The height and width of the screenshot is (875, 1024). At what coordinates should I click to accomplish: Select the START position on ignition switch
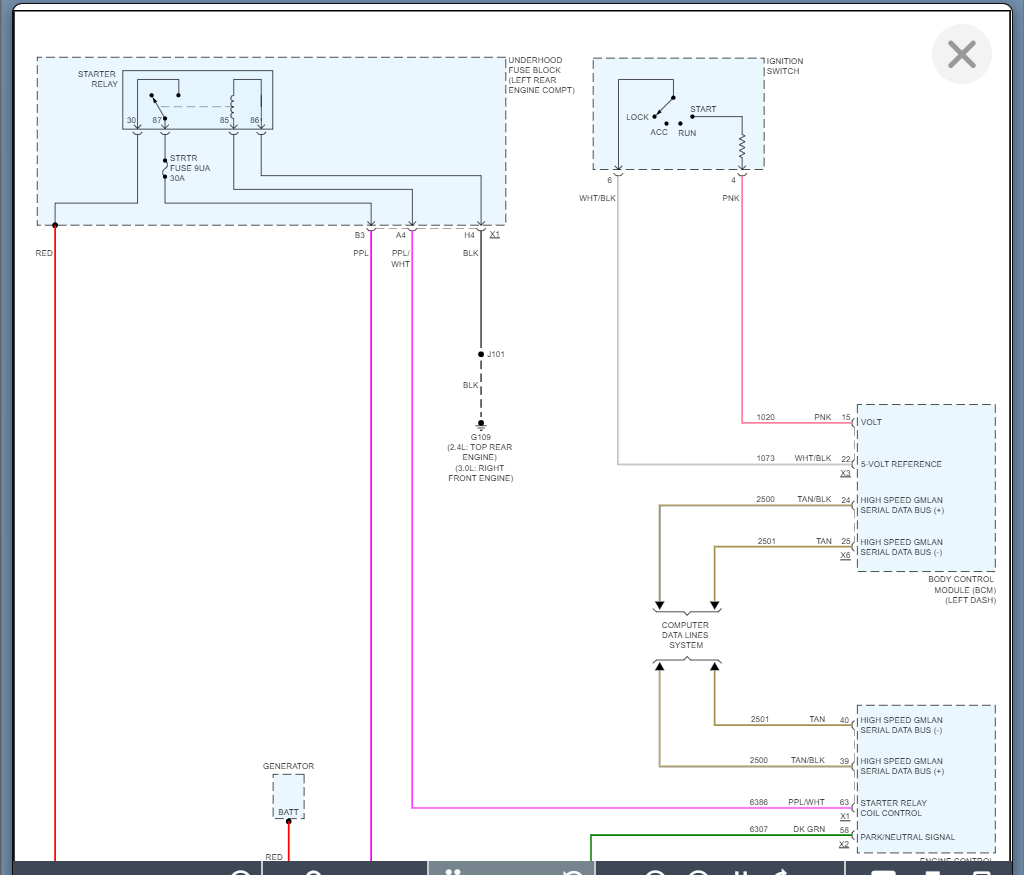tap(703, 109)
